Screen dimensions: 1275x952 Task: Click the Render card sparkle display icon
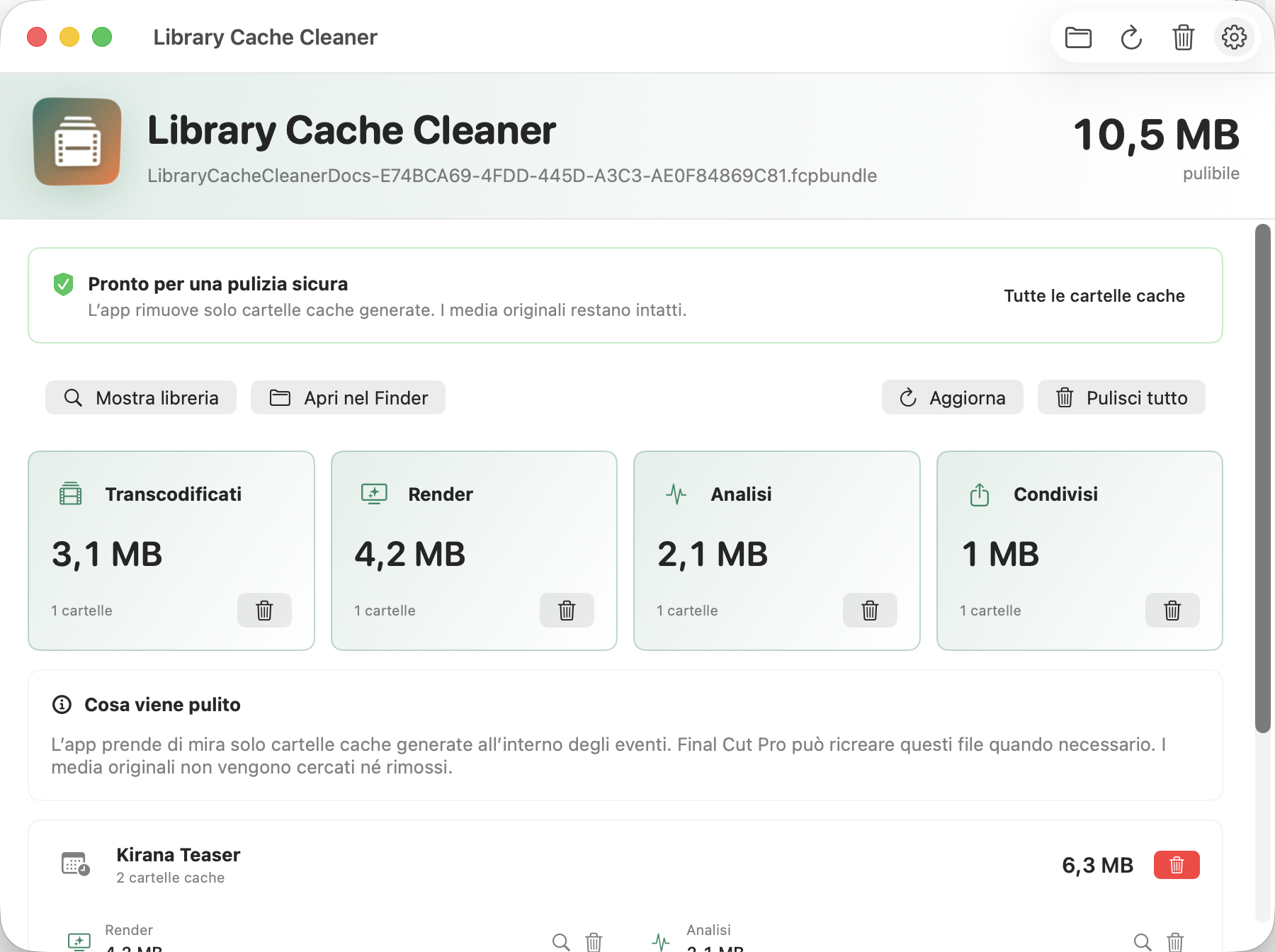[x=374, y=494]
